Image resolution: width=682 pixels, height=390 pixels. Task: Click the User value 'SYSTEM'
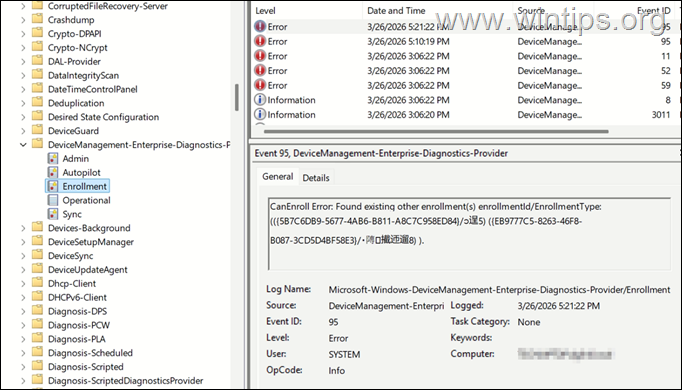click(x=344, y=355)
